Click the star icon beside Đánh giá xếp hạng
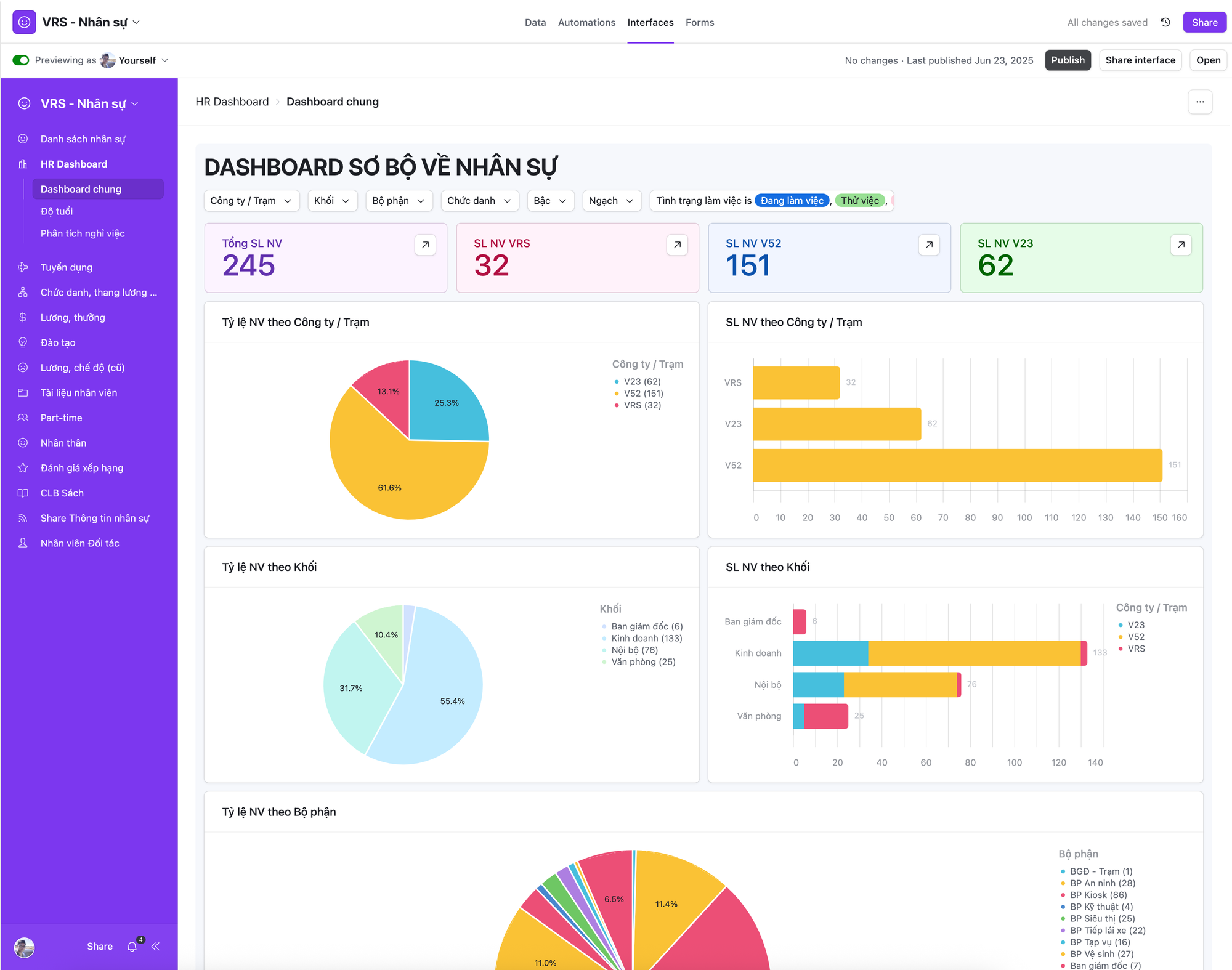This screenshot has width=1232, height=970. (x=23, y=468)
